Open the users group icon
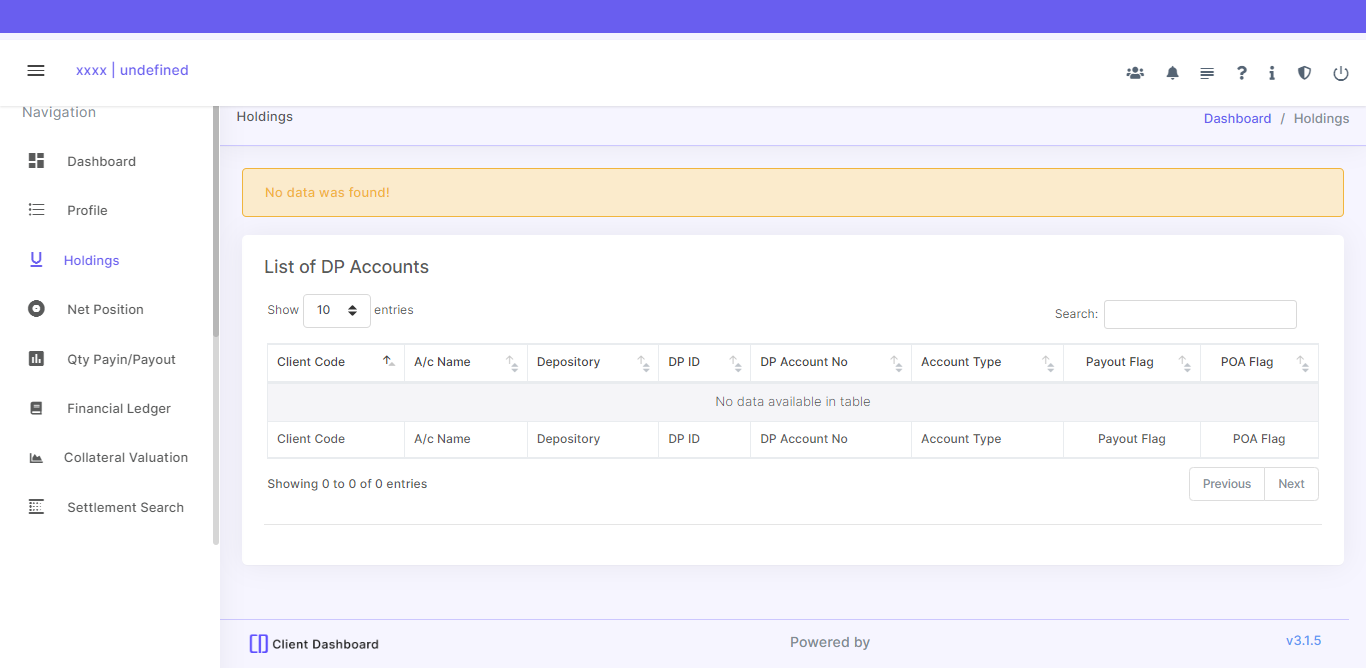Viewport: 1366px width, 668px height. [1135, 73]
